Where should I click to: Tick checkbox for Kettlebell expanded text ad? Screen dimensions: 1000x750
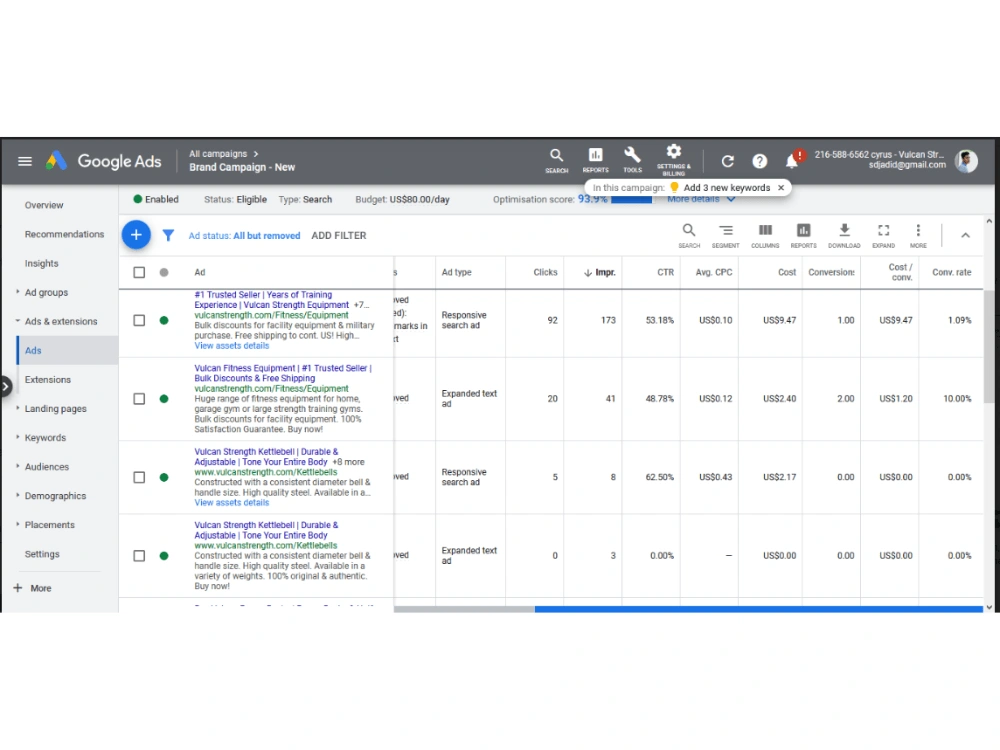139,555
